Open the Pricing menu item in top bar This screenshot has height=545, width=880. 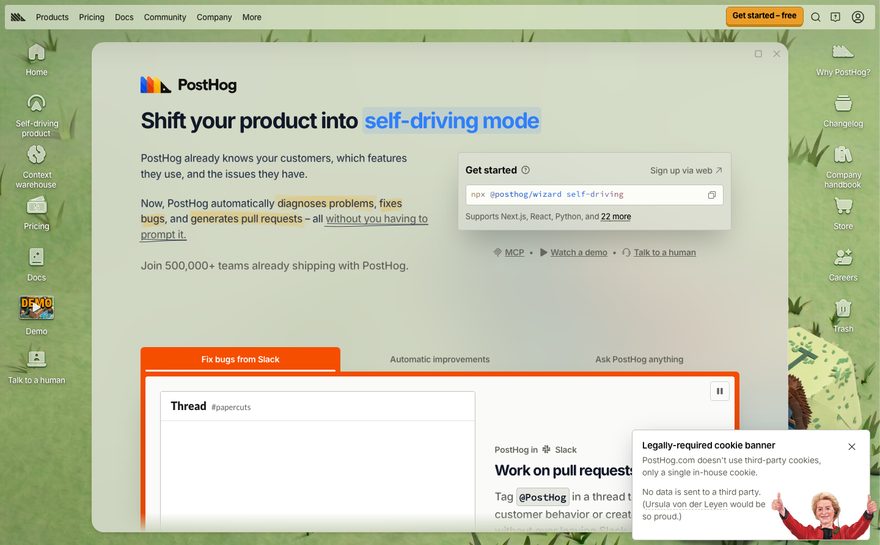pos(91,17)
